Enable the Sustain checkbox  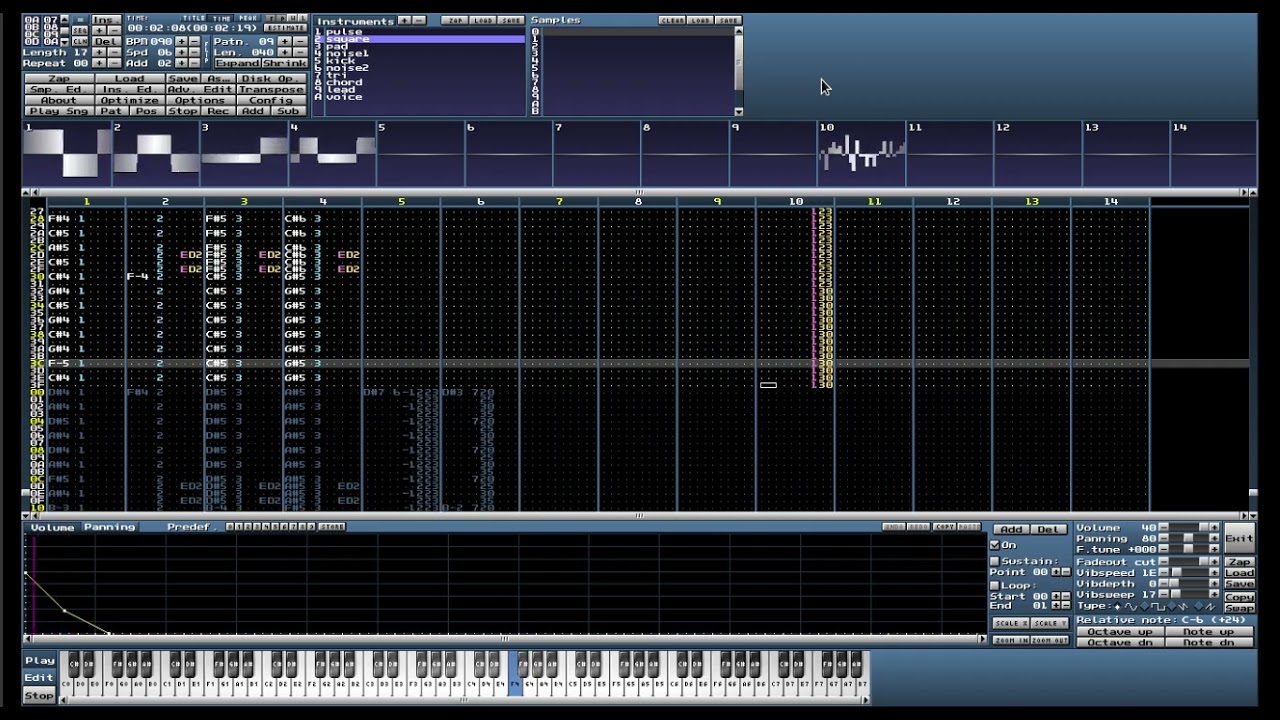994,561
